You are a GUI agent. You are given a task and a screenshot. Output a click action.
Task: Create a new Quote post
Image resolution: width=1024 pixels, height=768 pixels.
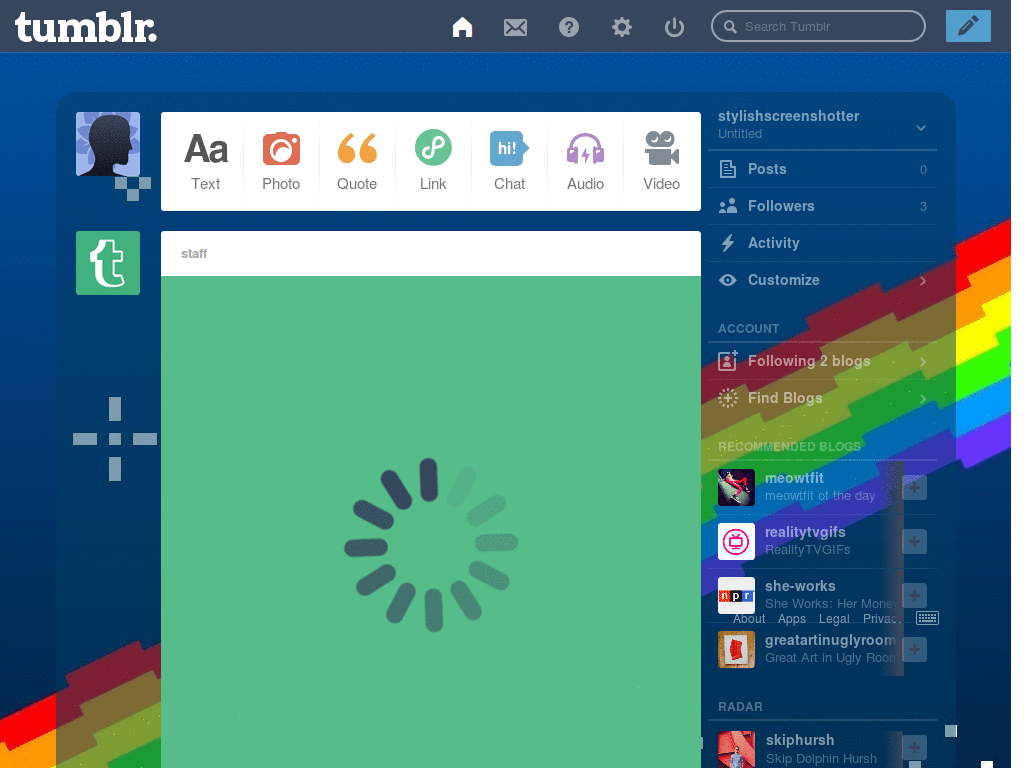[357, 161]
